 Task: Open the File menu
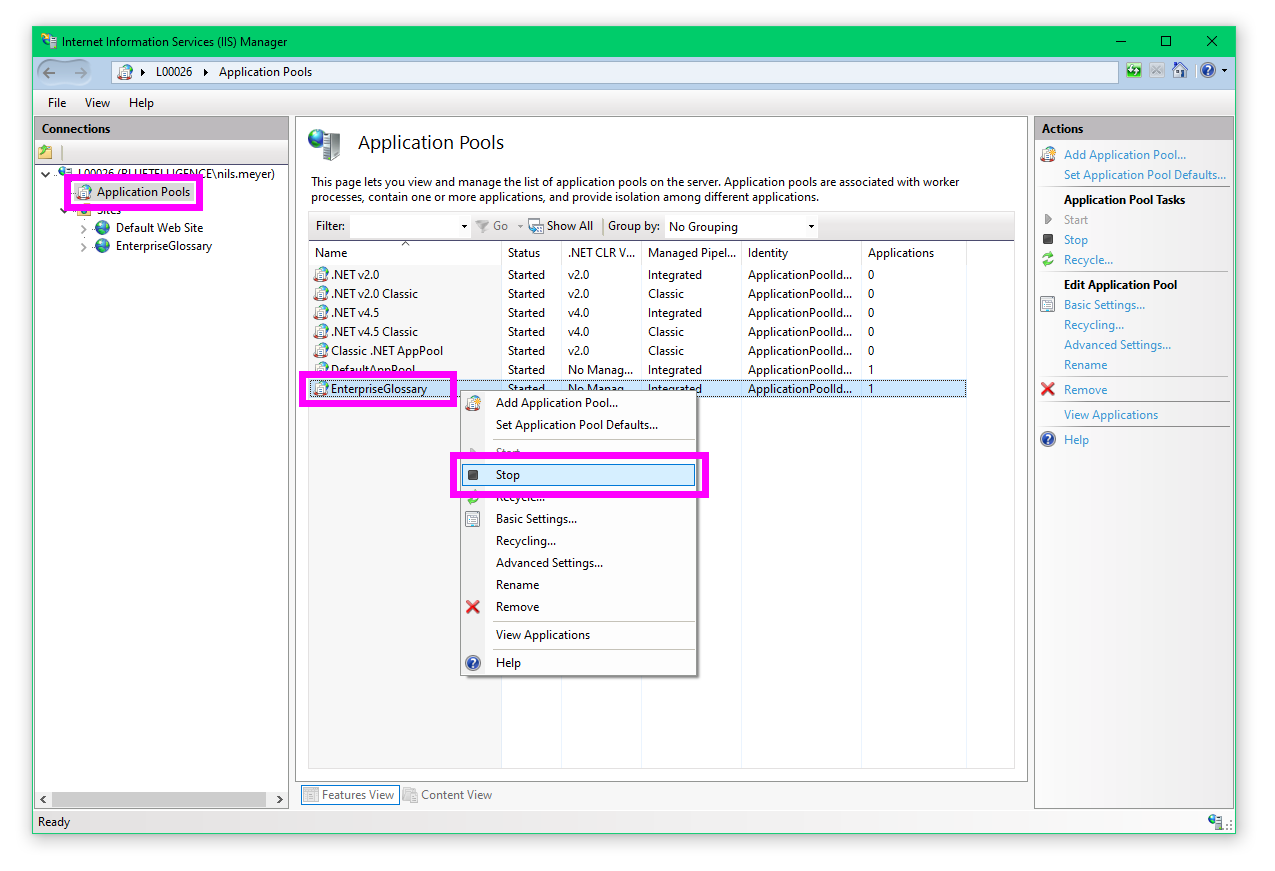[x=57, y=103]
